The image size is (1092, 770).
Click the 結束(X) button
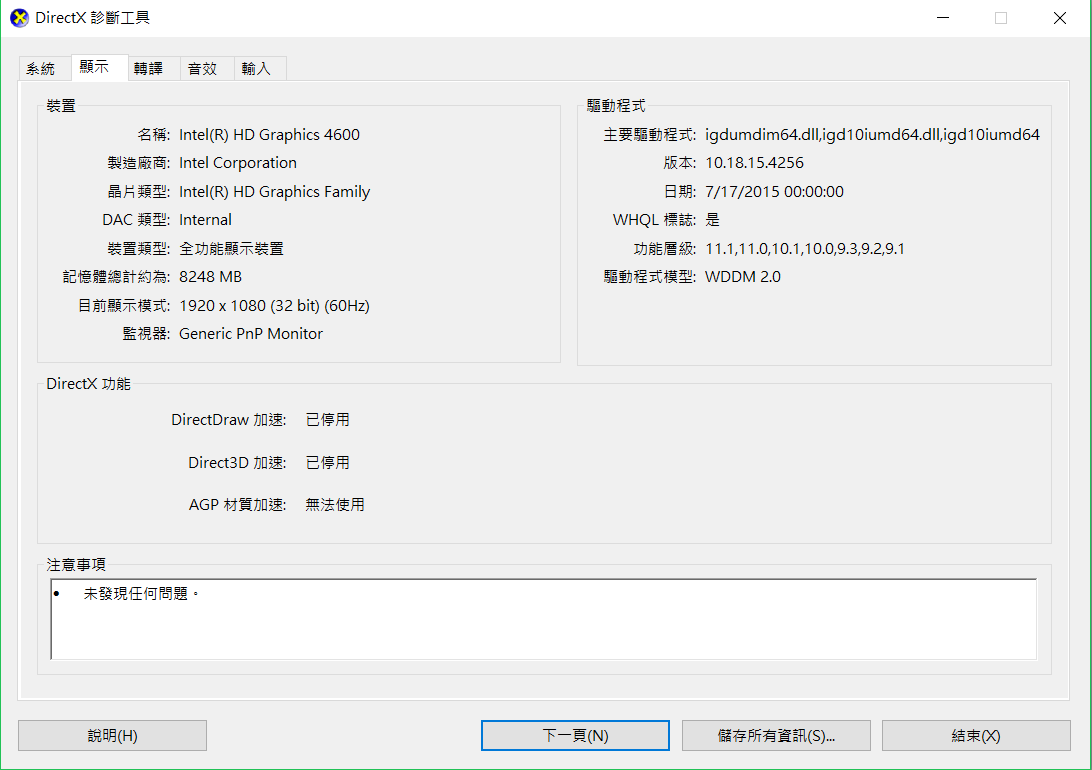976,735
